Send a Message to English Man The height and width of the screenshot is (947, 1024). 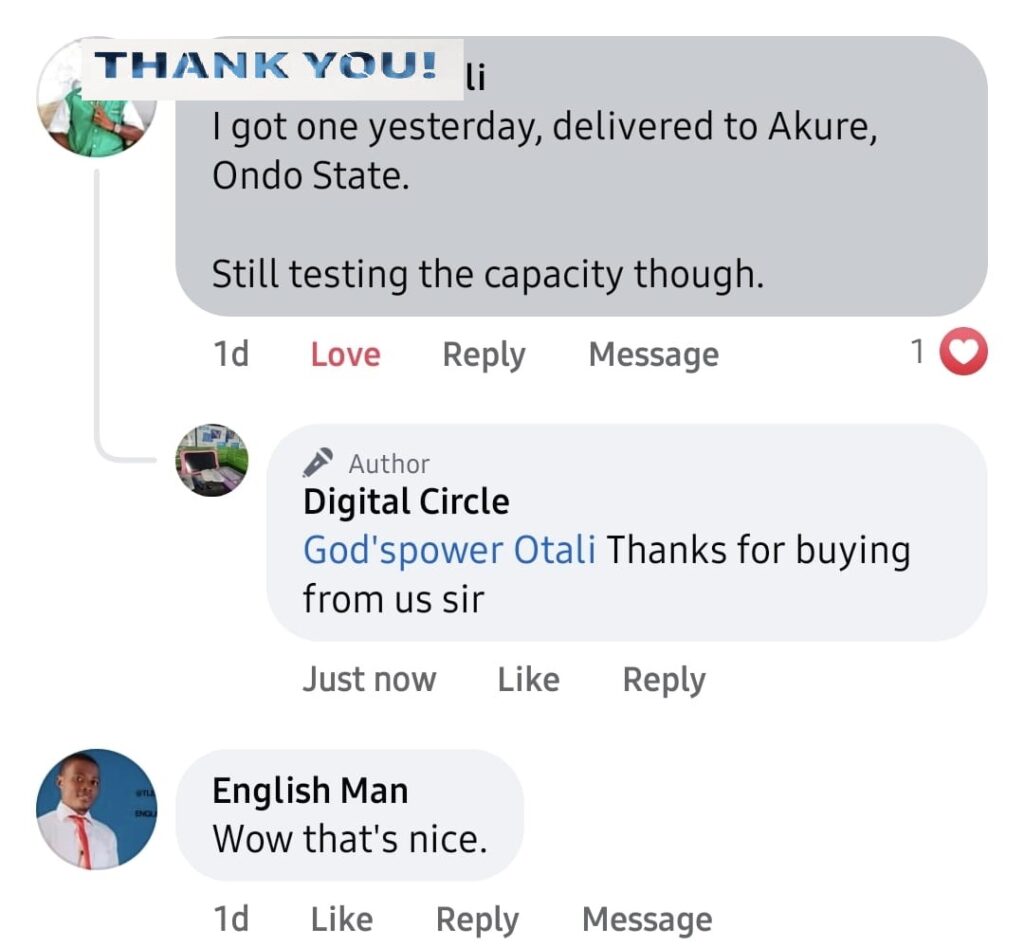pyautogui.click(x=647, y=919)
